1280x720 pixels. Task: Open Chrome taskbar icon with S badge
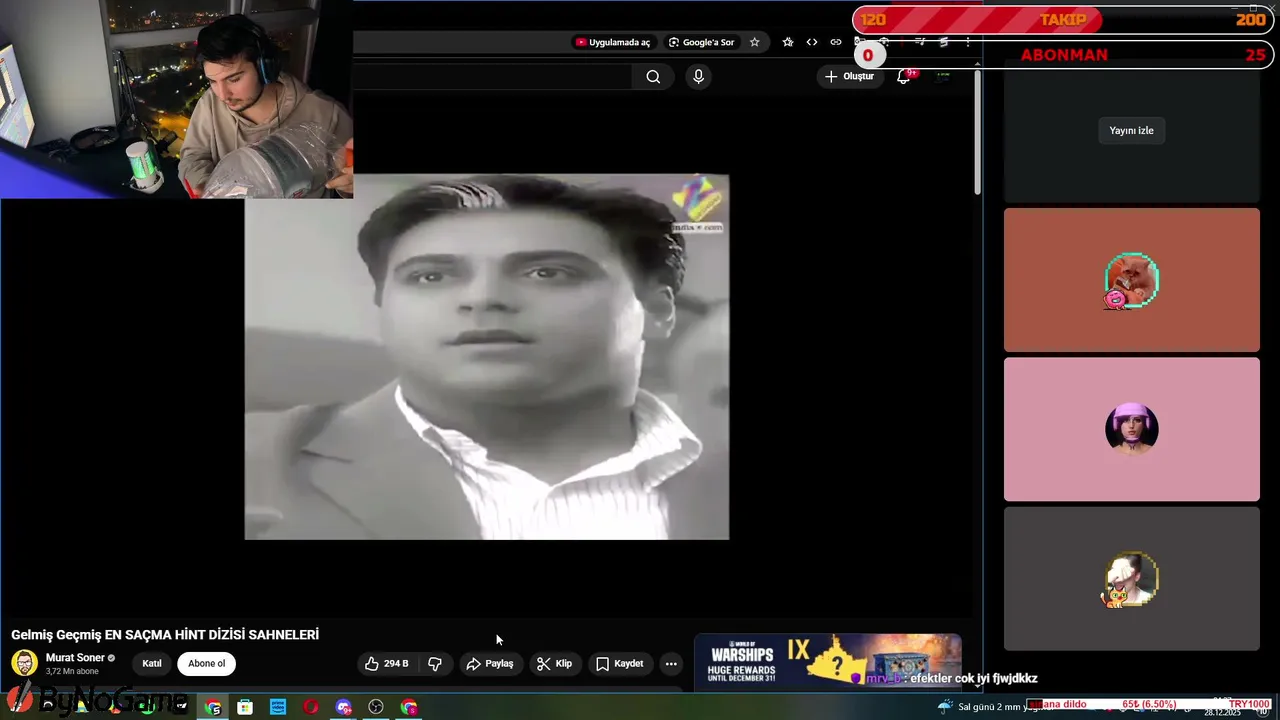point(213,707)
